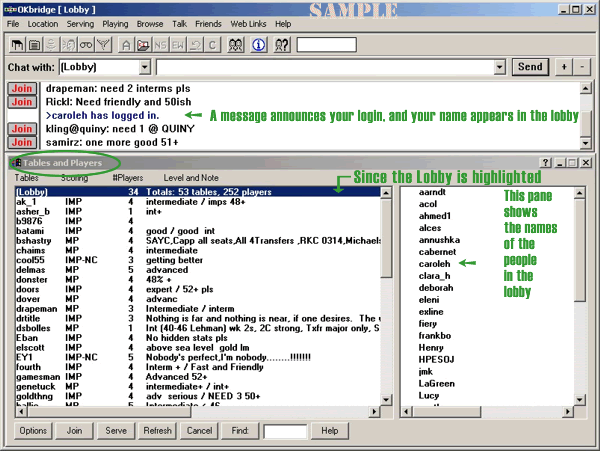The height and width of the screenshot is (451, 600).
Task: Click players list vertical scrollbar thumb
Action: (580, 250)
